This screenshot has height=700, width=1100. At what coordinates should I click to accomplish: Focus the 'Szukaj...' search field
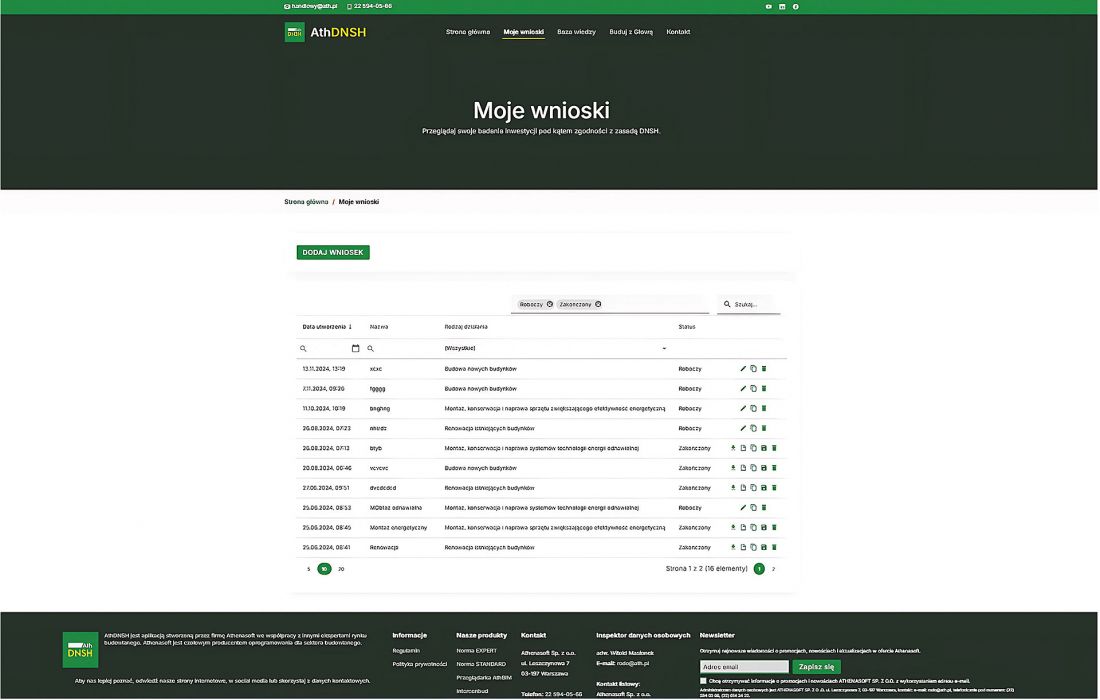click(749, 304)
